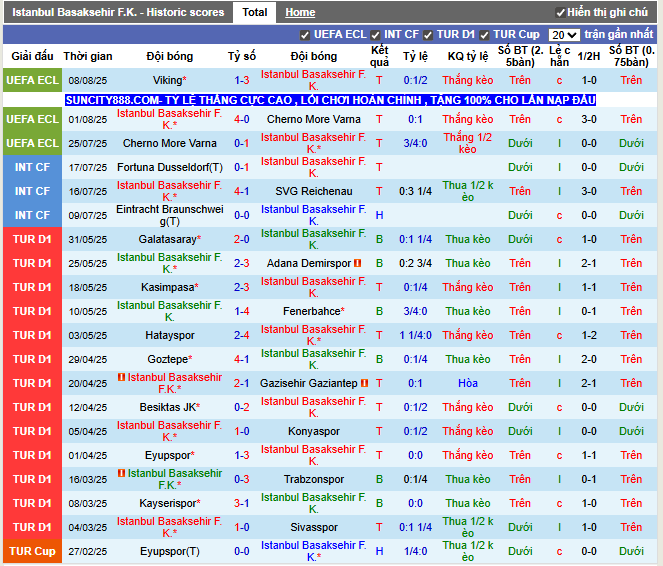The height and width of the screenshot is (566, 663).
Task: Open Kasimpasa team link
Action: 167,287
